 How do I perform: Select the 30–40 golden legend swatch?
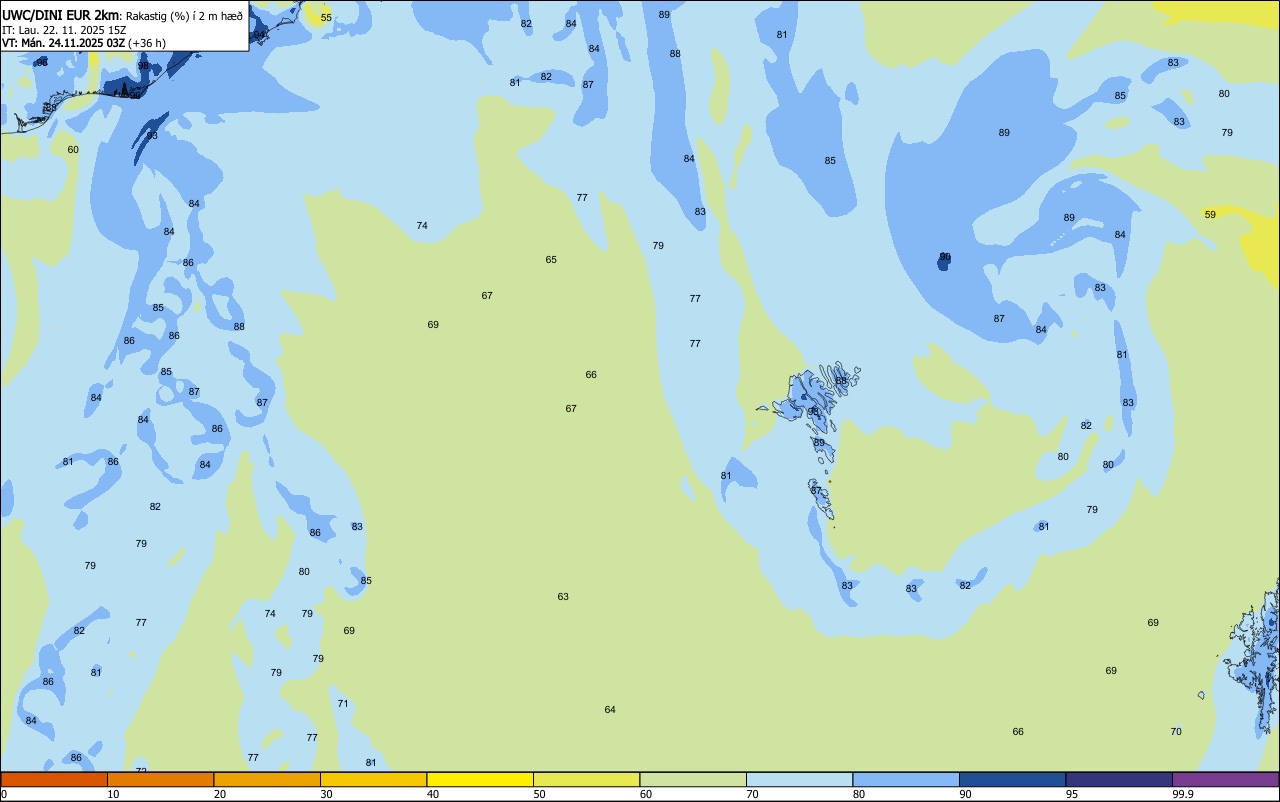click(x=373, y=779)
